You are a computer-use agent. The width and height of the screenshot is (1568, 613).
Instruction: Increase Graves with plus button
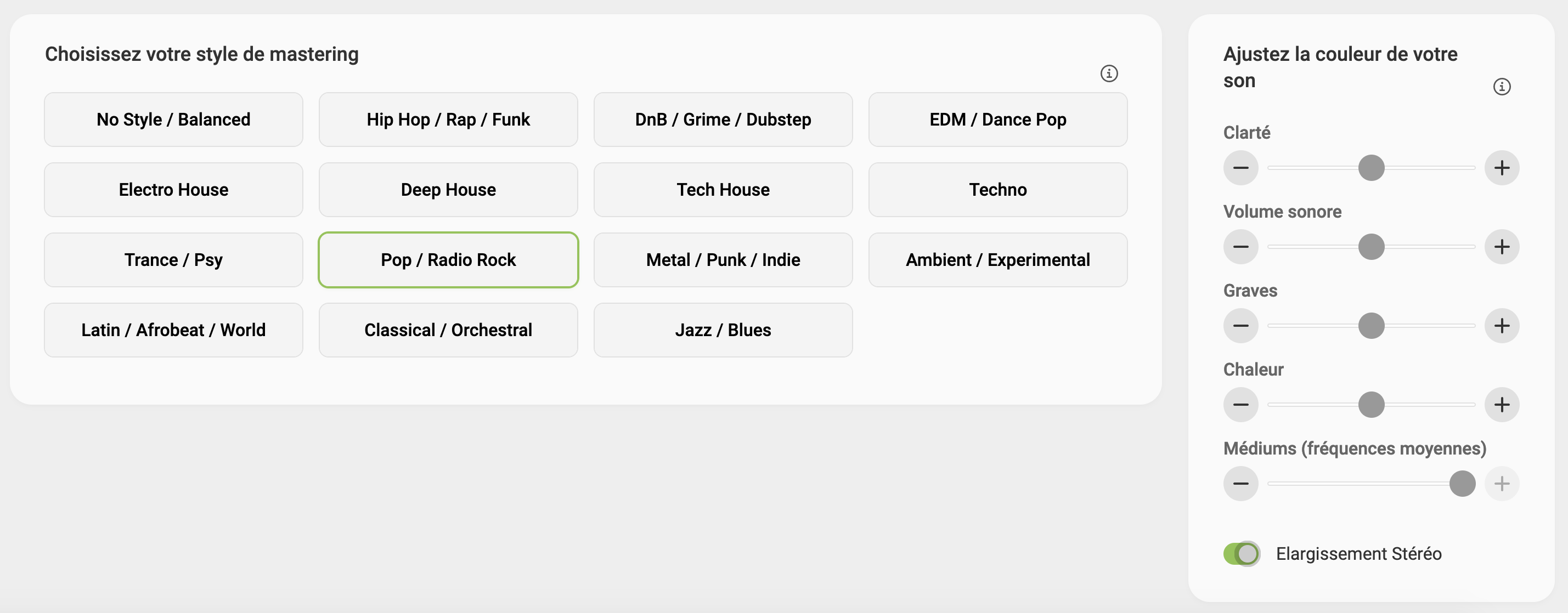(1501, 326)
